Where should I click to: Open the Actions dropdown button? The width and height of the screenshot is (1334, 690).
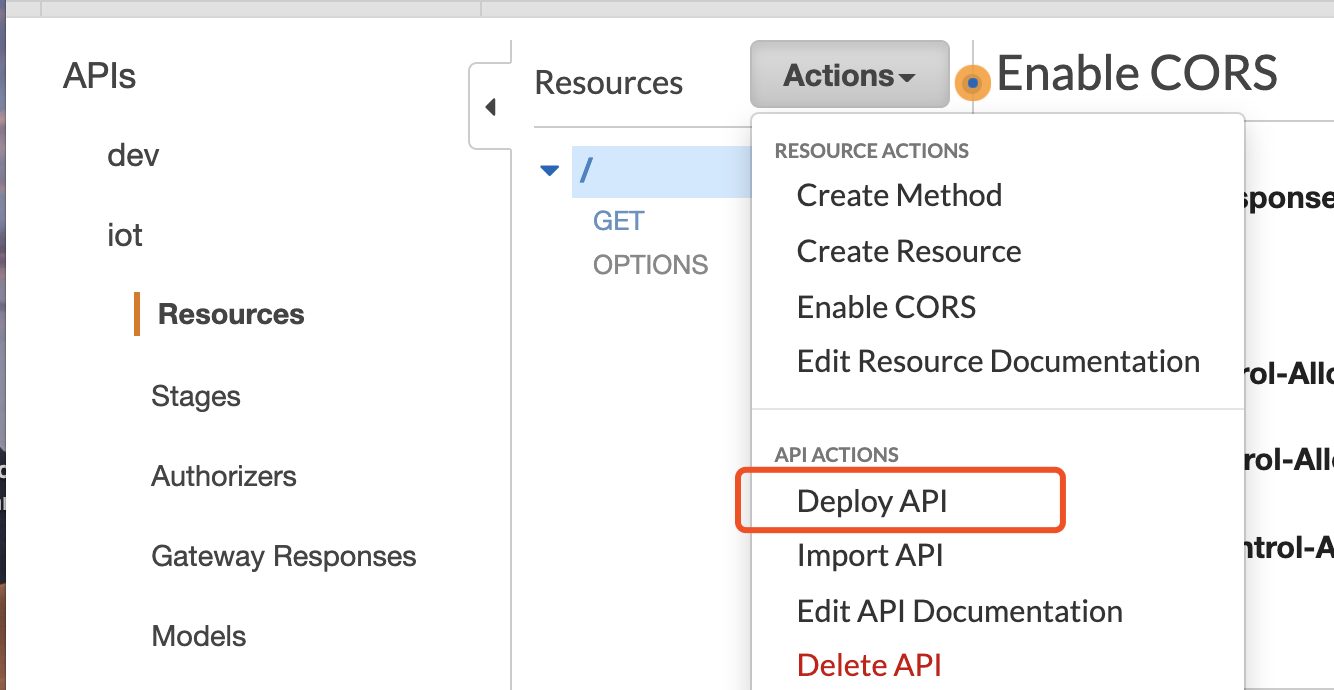849,75
